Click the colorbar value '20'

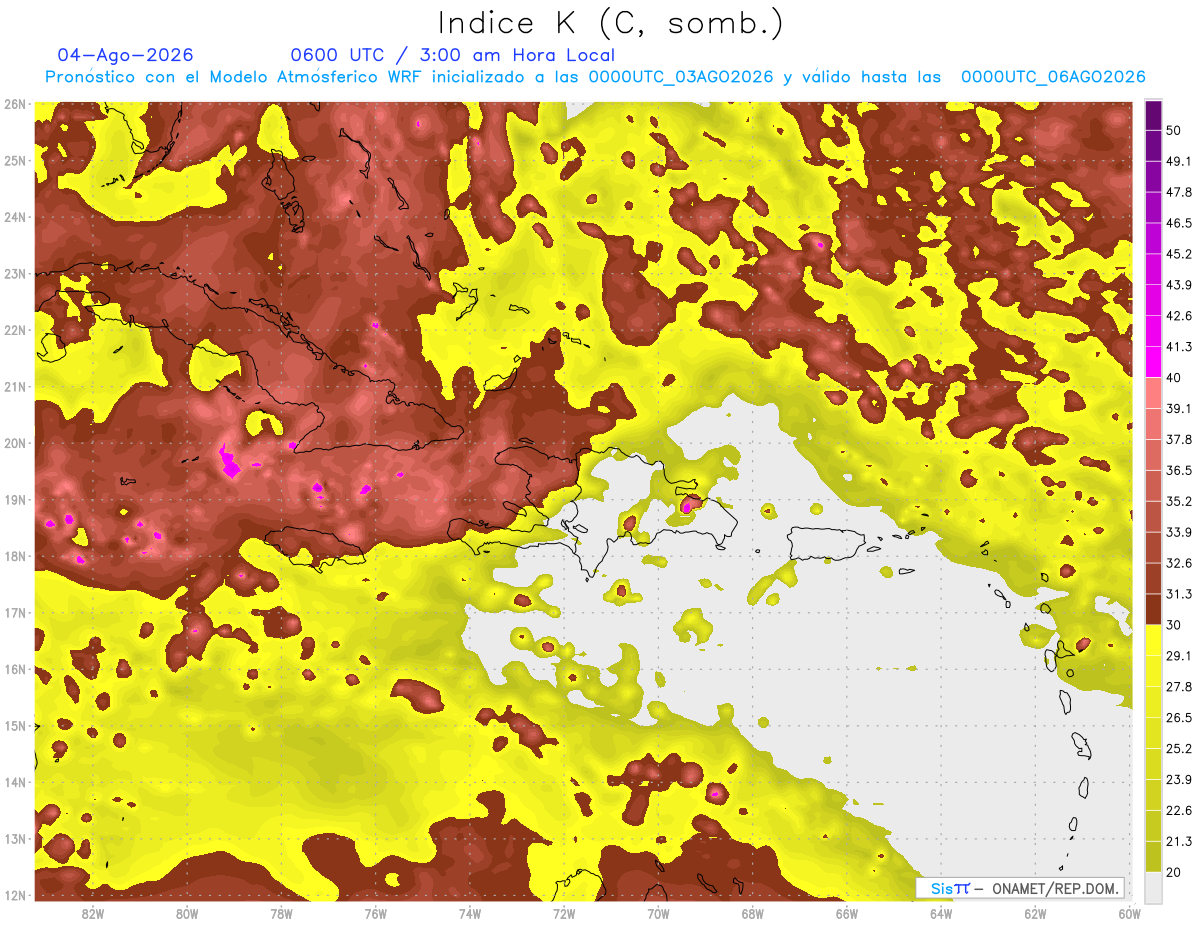[1174, 871]
